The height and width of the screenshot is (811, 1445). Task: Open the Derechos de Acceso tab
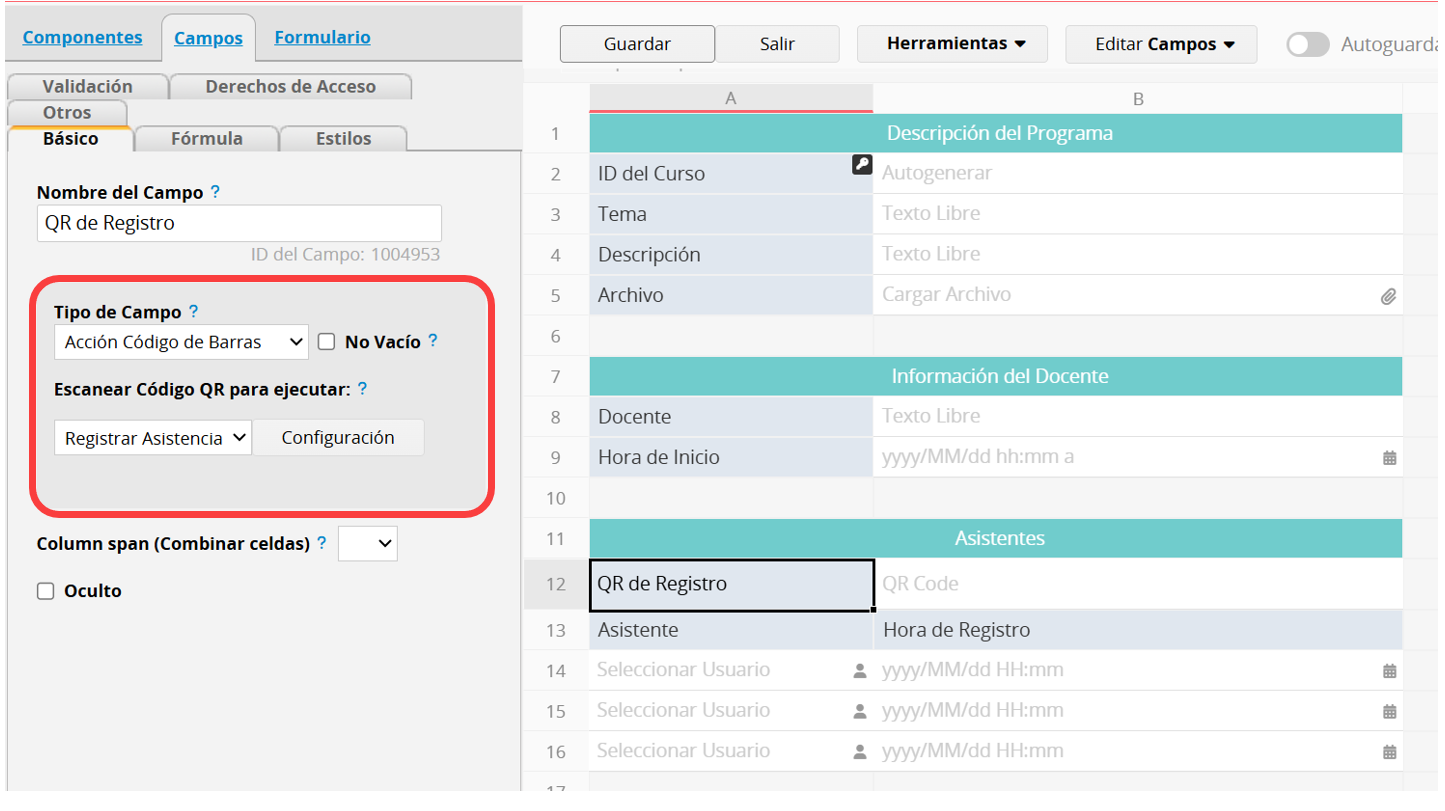[x=290, y=87]
